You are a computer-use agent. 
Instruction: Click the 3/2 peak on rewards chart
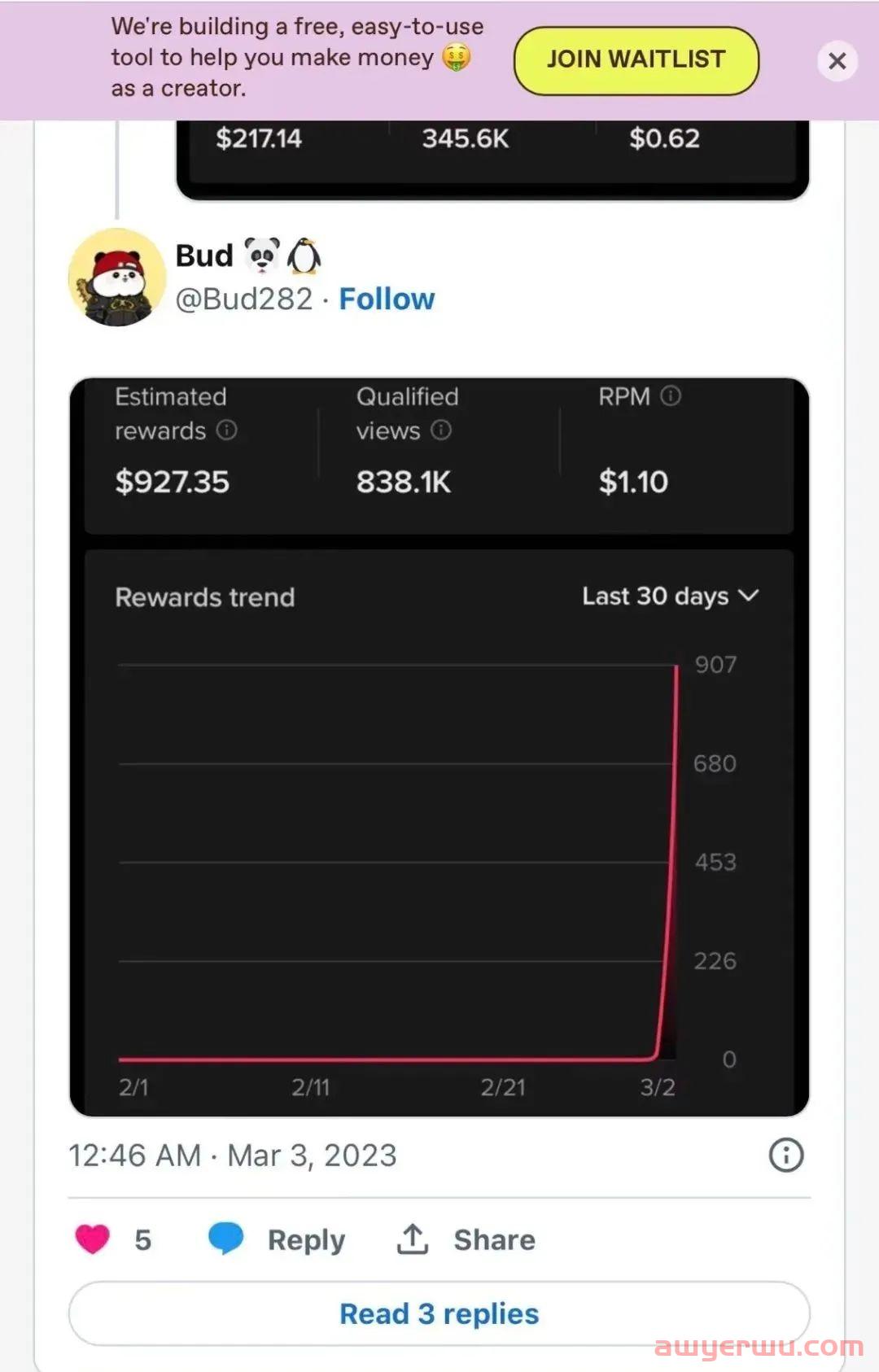pos(676,667)
